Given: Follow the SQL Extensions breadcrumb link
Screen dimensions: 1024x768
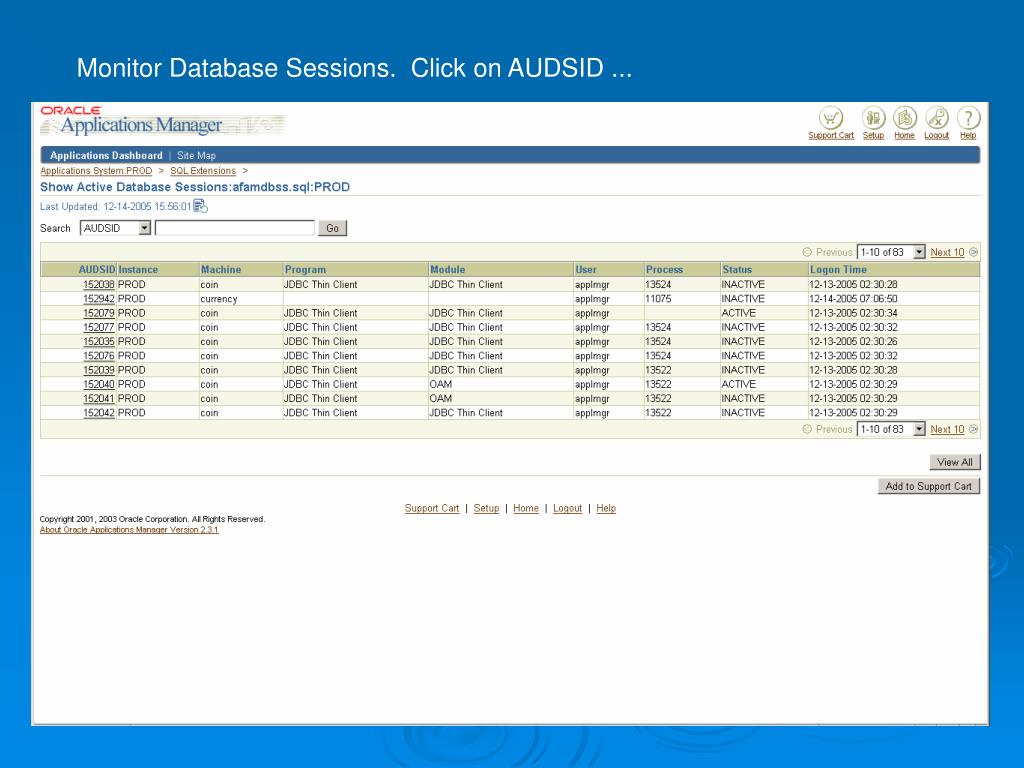Looking at the screenshot, I should click(x=203, y=171).
